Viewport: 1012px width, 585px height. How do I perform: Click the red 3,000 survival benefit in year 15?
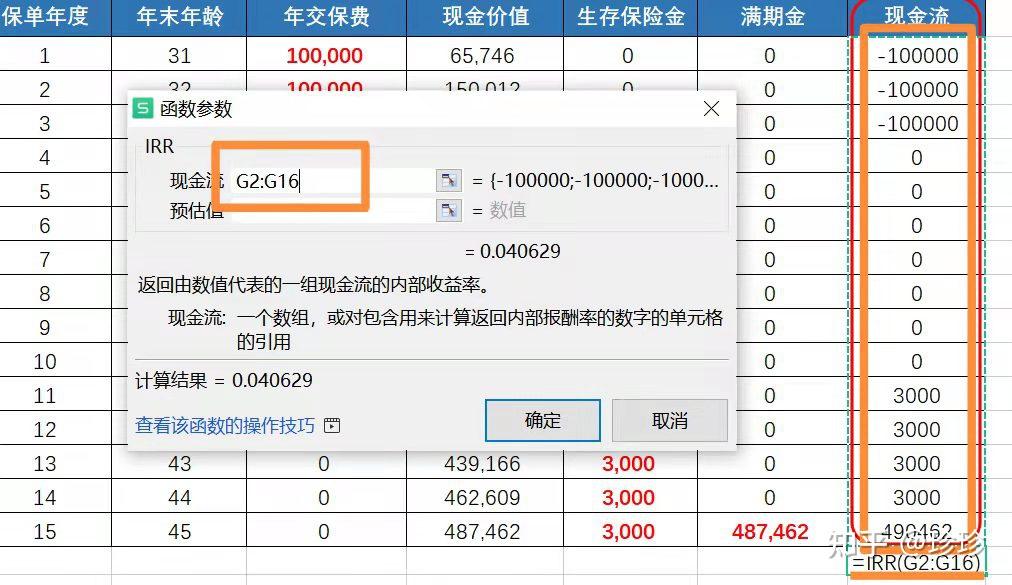coord(629,532)
